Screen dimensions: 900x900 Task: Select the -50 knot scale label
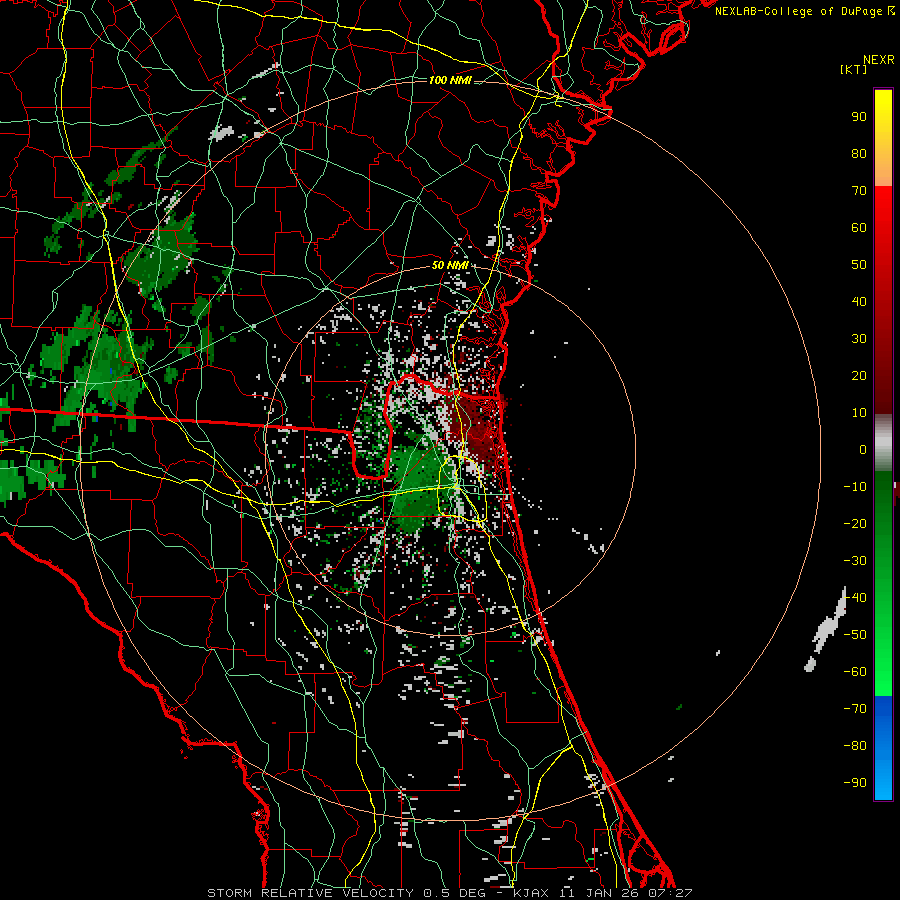(x=855, y=635)
